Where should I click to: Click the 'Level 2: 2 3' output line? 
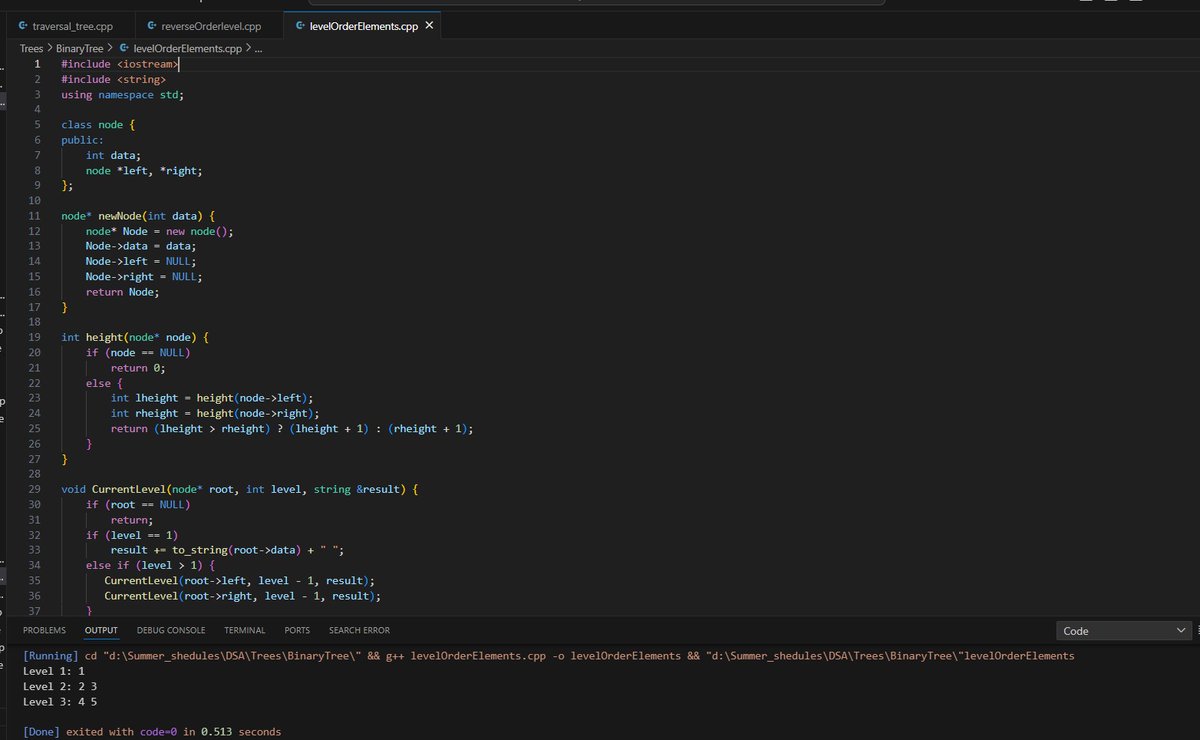[60, 686]
